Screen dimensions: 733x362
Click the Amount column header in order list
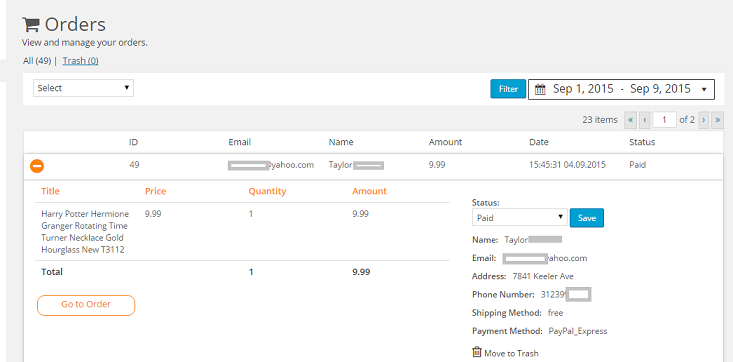pos(445,142)
